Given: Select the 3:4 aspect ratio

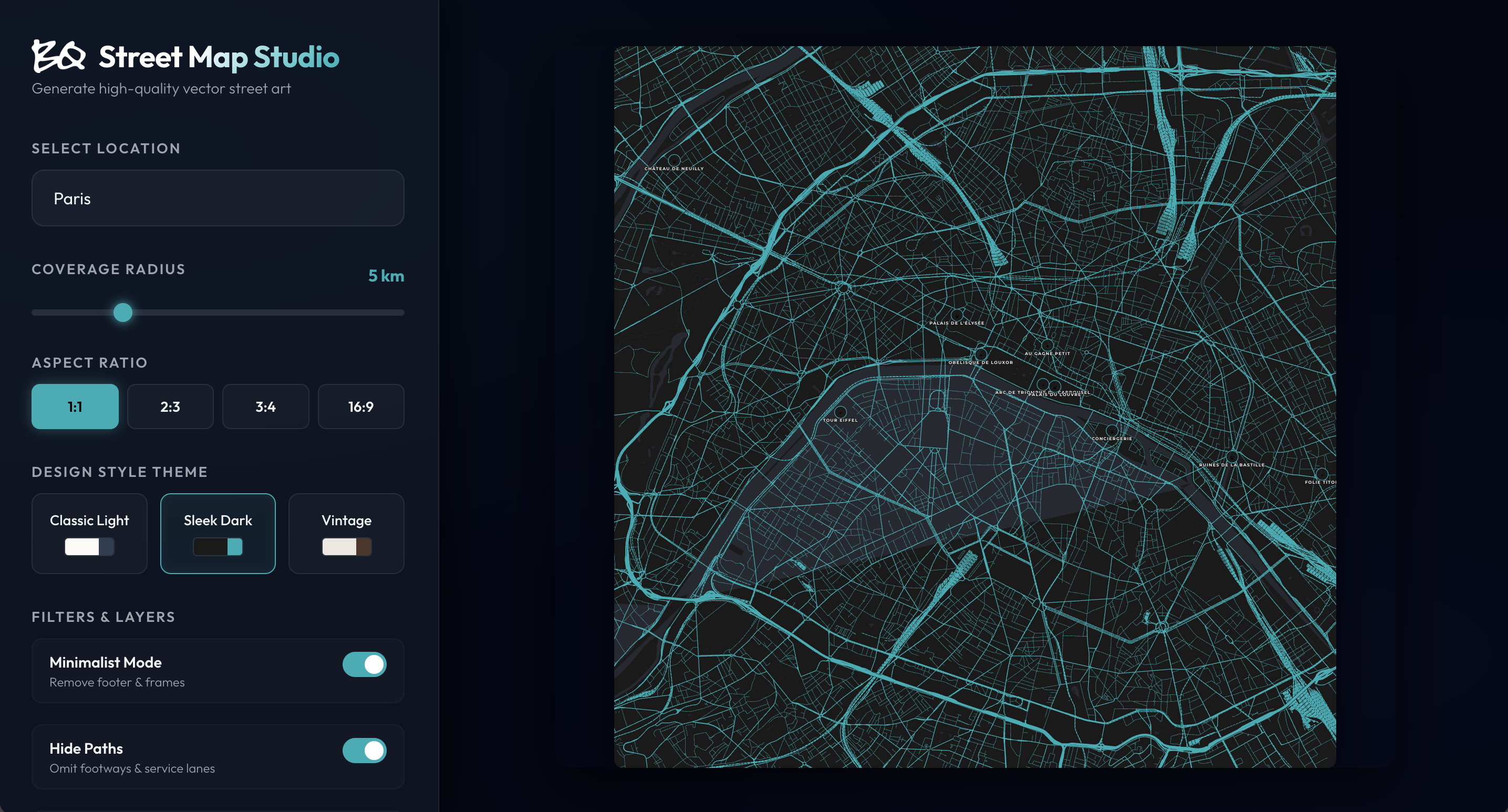Looking at the screenshot, I should pos(266,407).
